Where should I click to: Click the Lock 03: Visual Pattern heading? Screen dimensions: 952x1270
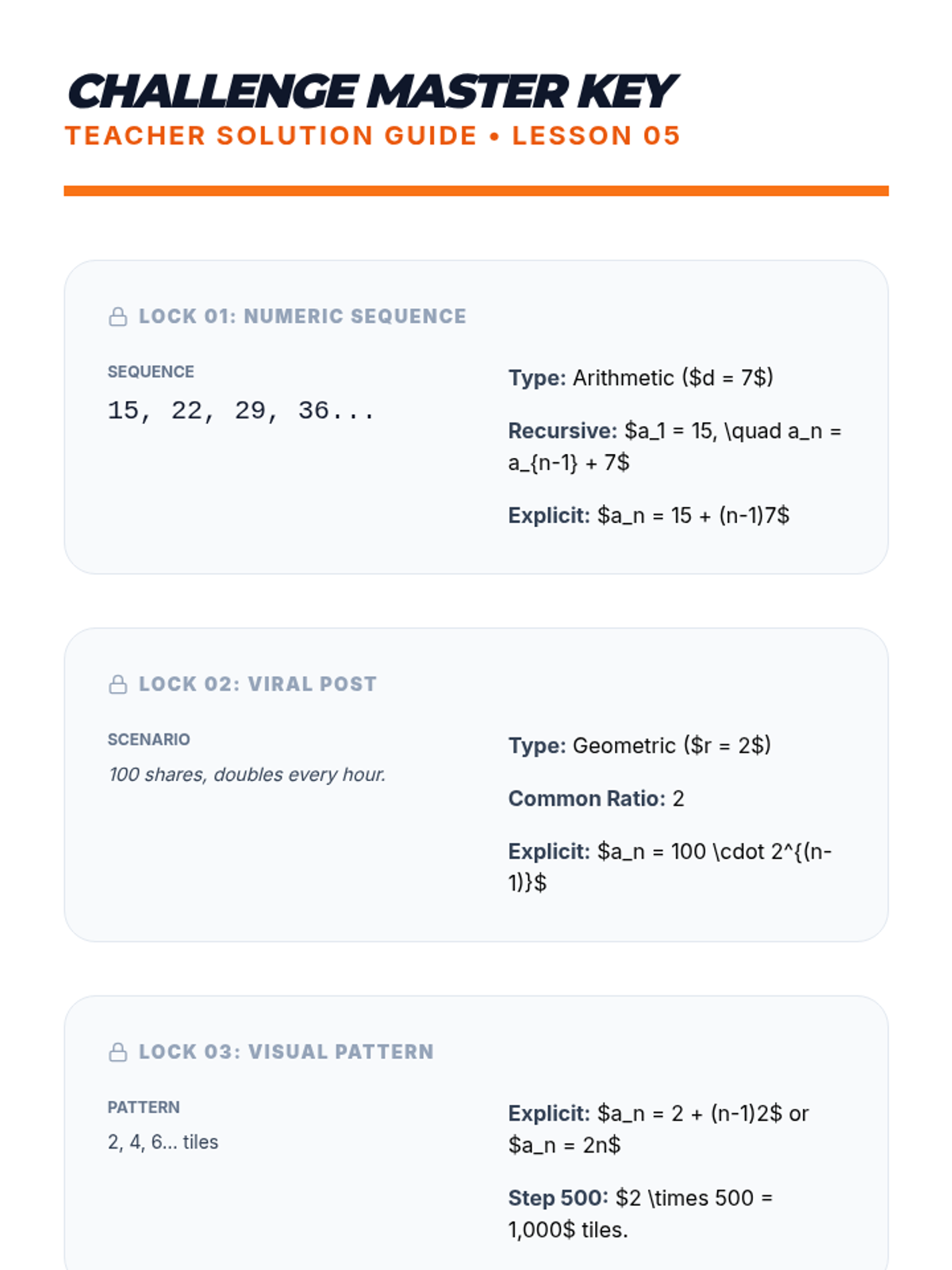(x=286, y=1051)
